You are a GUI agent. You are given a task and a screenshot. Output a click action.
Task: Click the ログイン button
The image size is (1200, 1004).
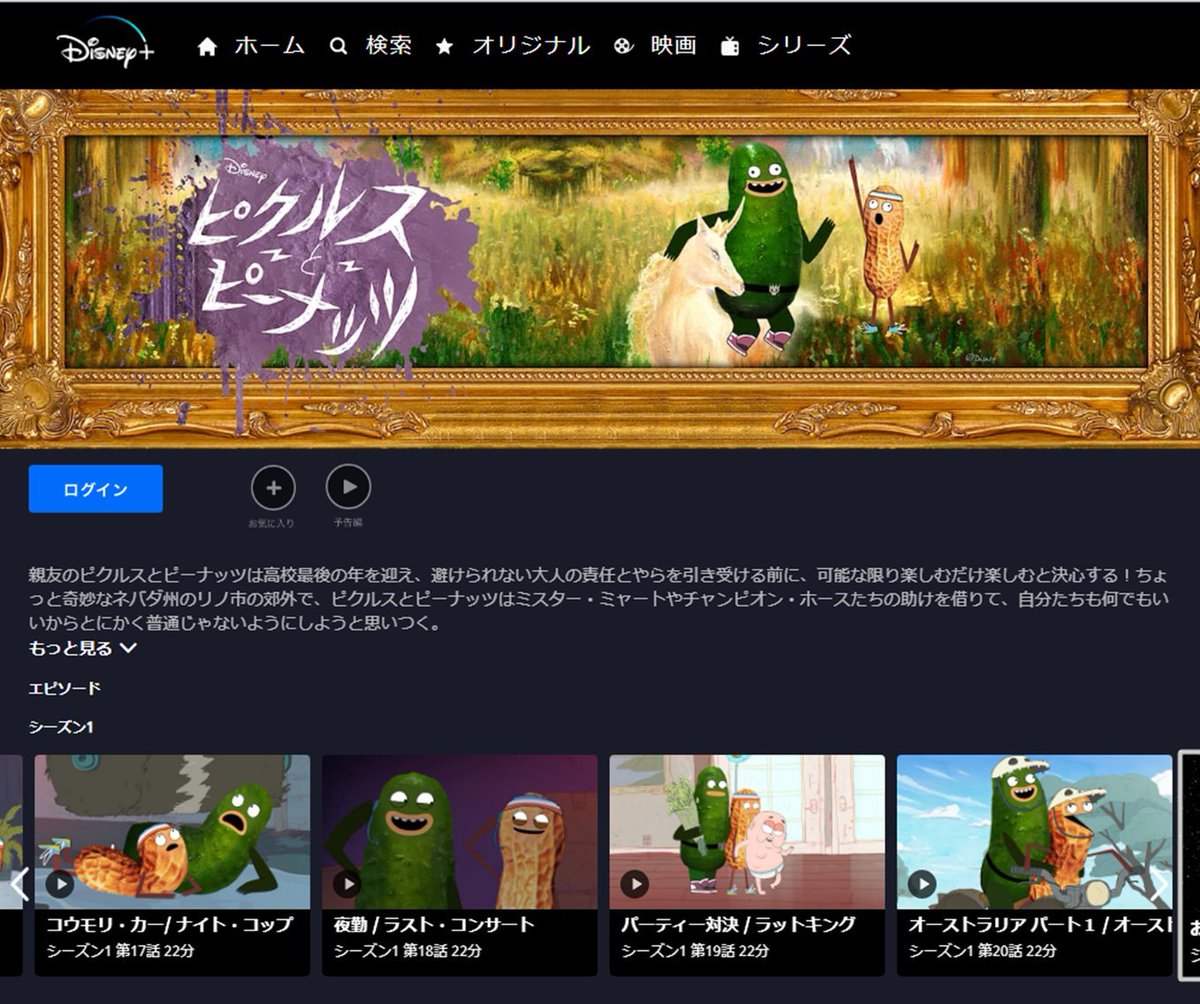tap(96, 489)
